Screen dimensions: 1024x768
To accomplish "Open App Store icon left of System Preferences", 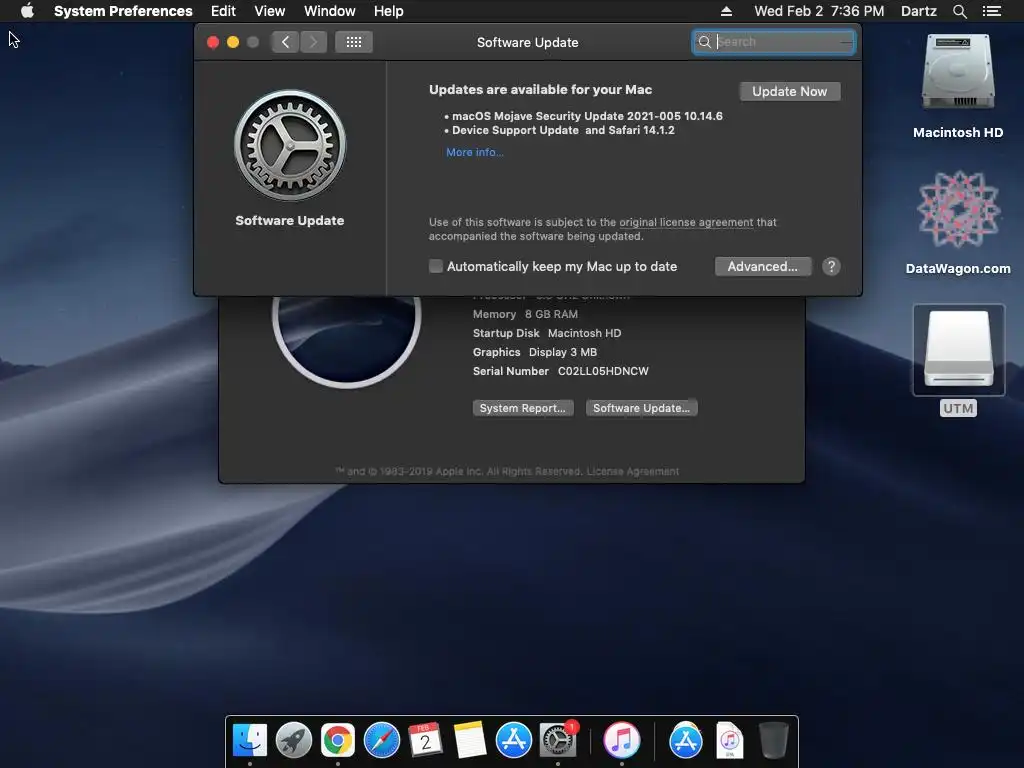I will tap(513, 741).
